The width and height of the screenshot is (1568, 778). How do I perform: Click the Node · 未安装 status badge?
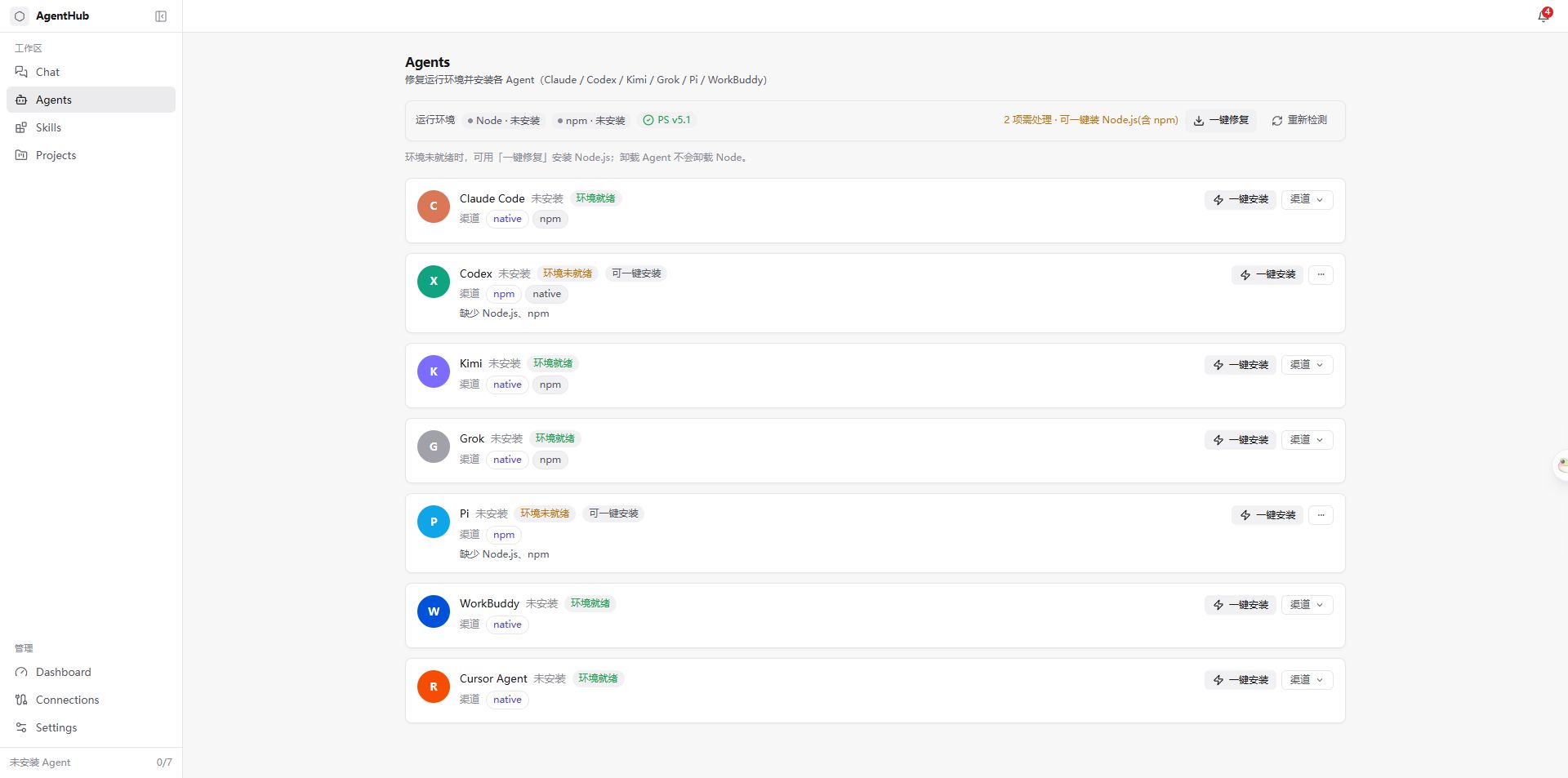click(x=504, y=121)
